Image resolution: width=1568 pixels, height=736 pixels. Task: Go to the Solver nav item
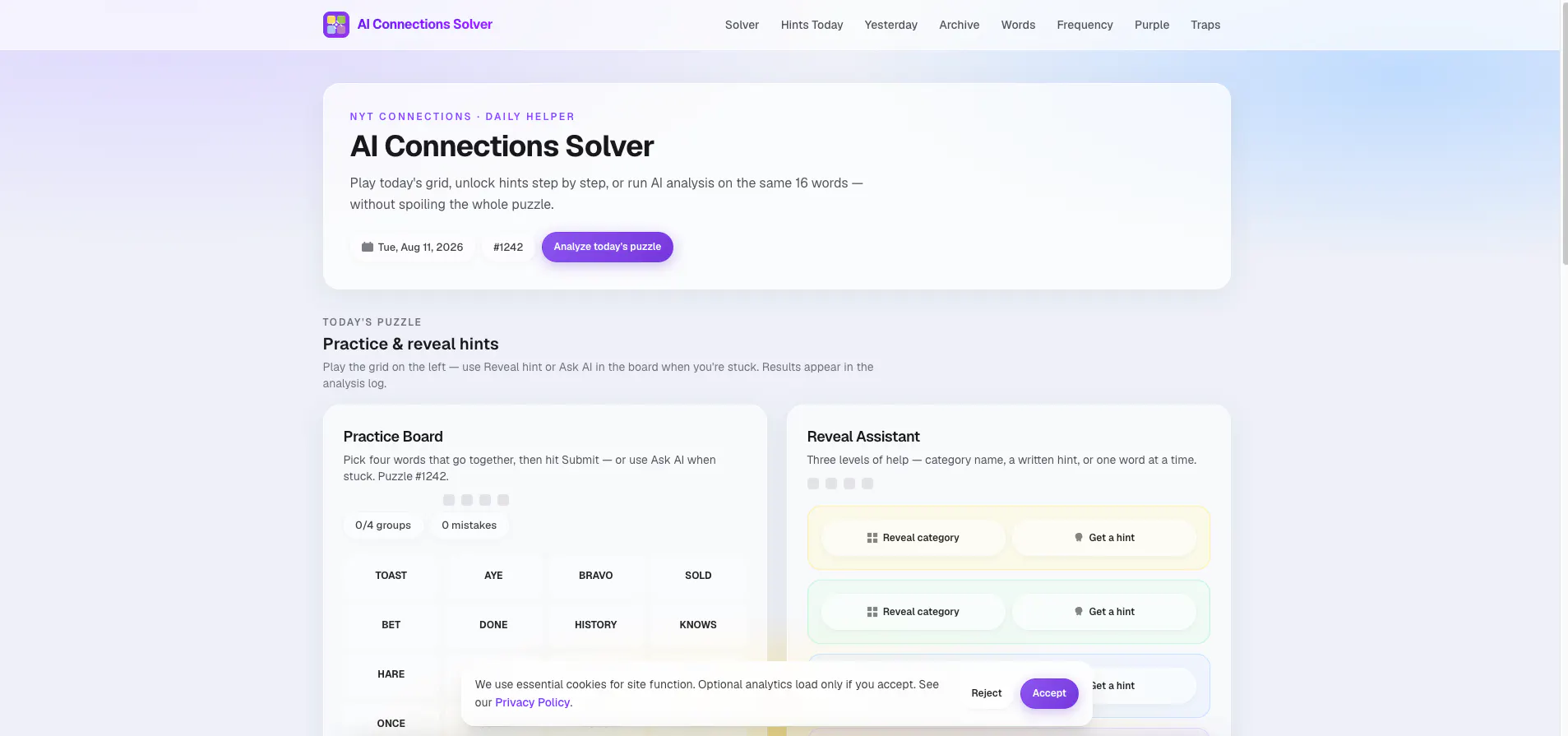(x=742, y=25)
